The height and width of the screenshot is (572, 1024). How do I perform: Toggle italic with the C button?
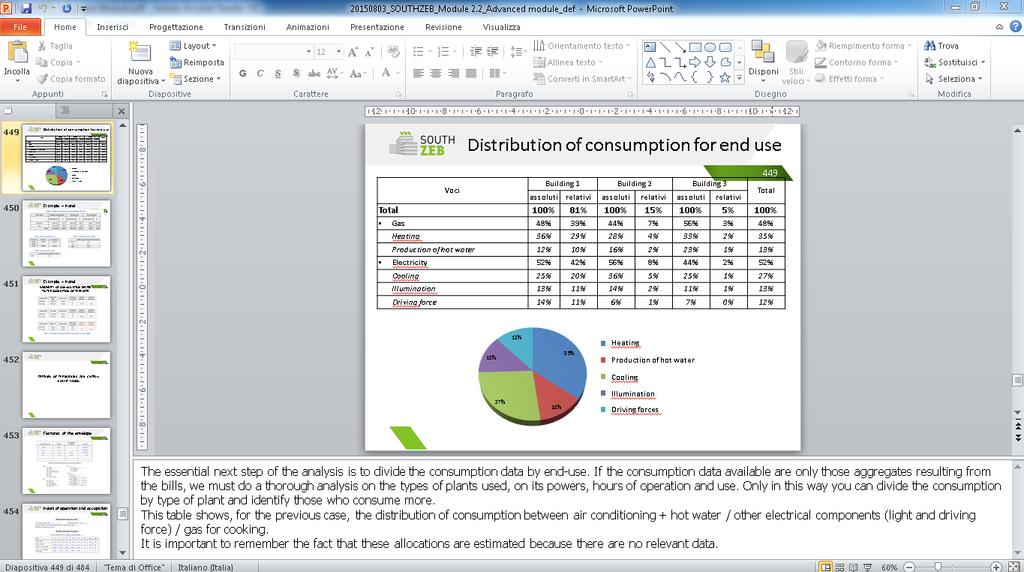tap(260, 73)
